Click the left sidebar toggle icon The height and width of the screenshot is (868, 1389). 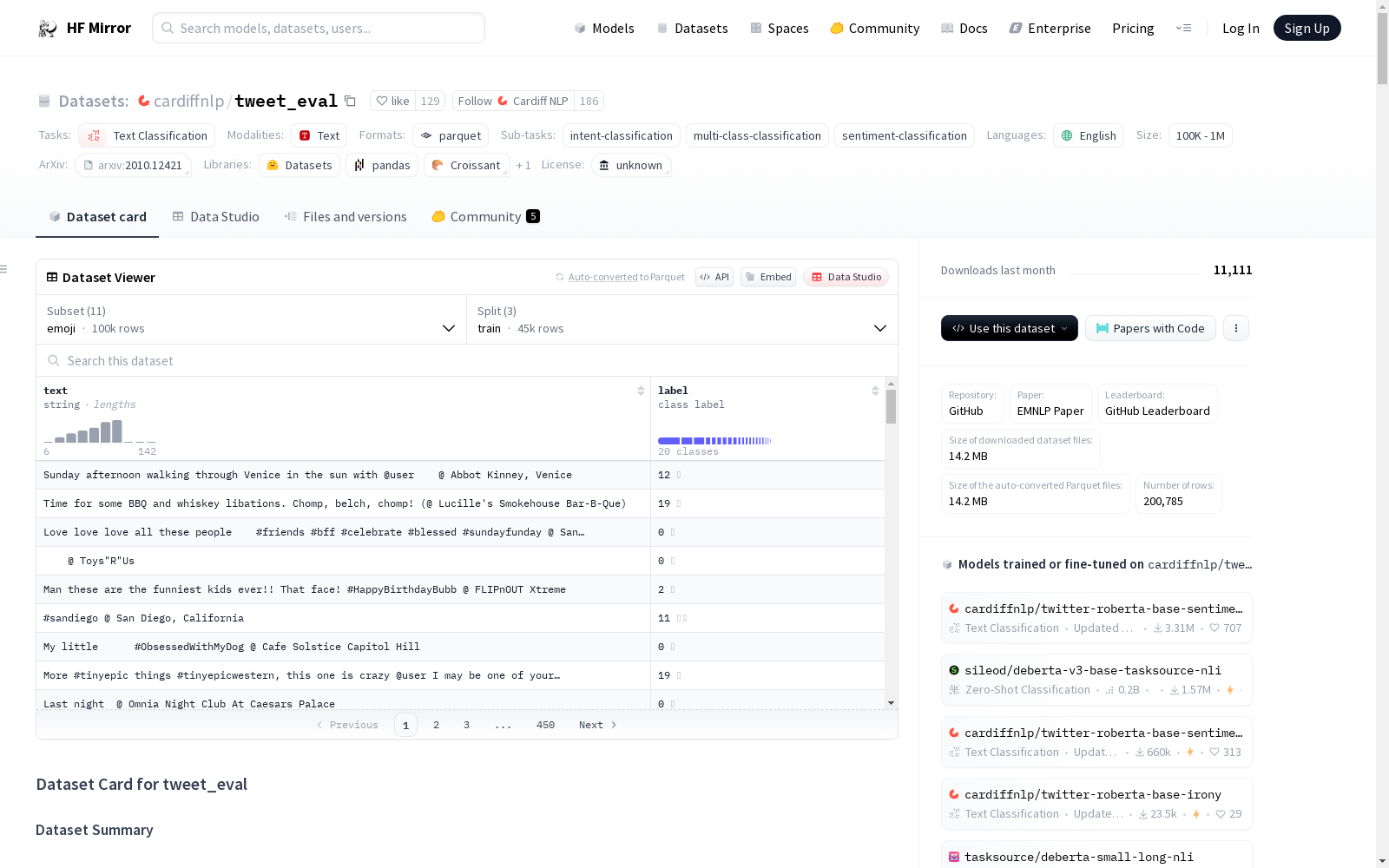click(4, 269)
